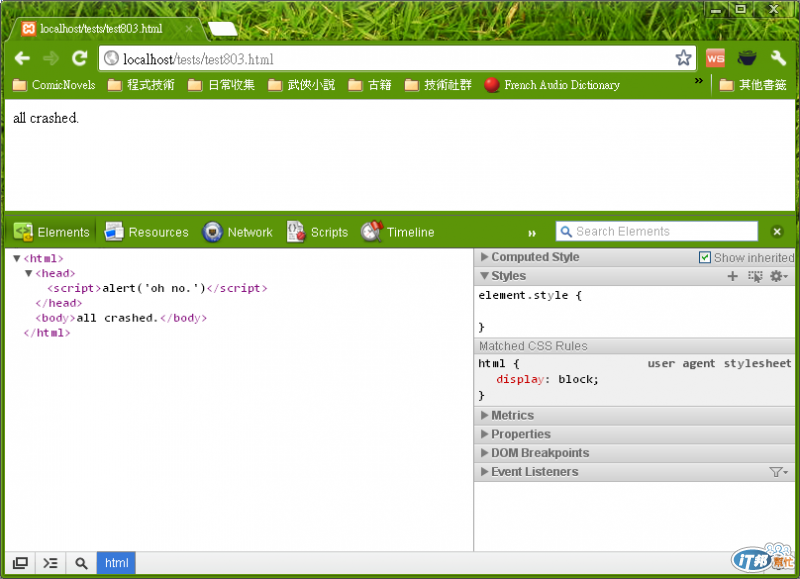Switch to the Elements panel
800x579 pixels.
pyautogui.click(x=51, y=232)
